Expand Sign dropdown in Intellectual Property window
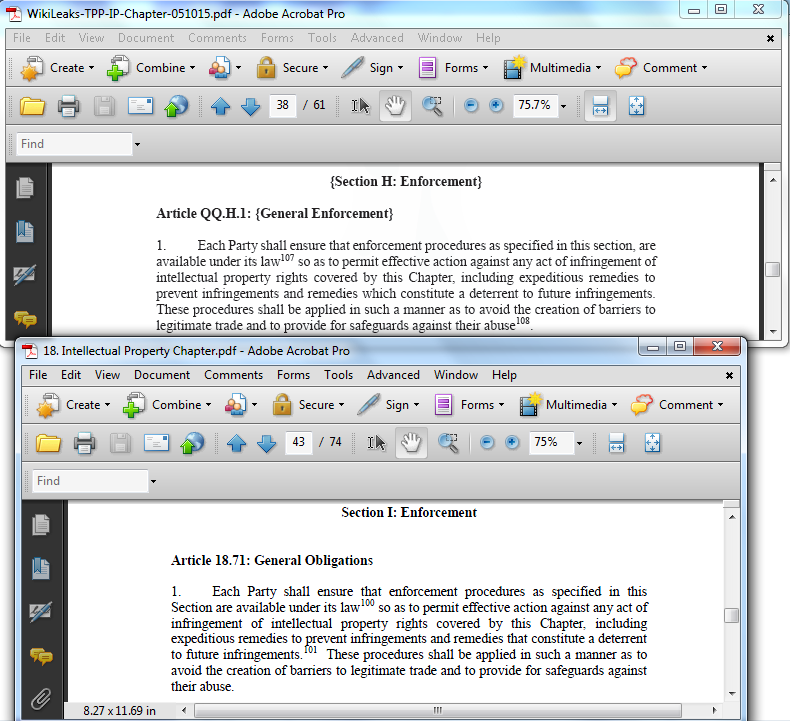Screen dimensions: 790x721 coord(416,405)
